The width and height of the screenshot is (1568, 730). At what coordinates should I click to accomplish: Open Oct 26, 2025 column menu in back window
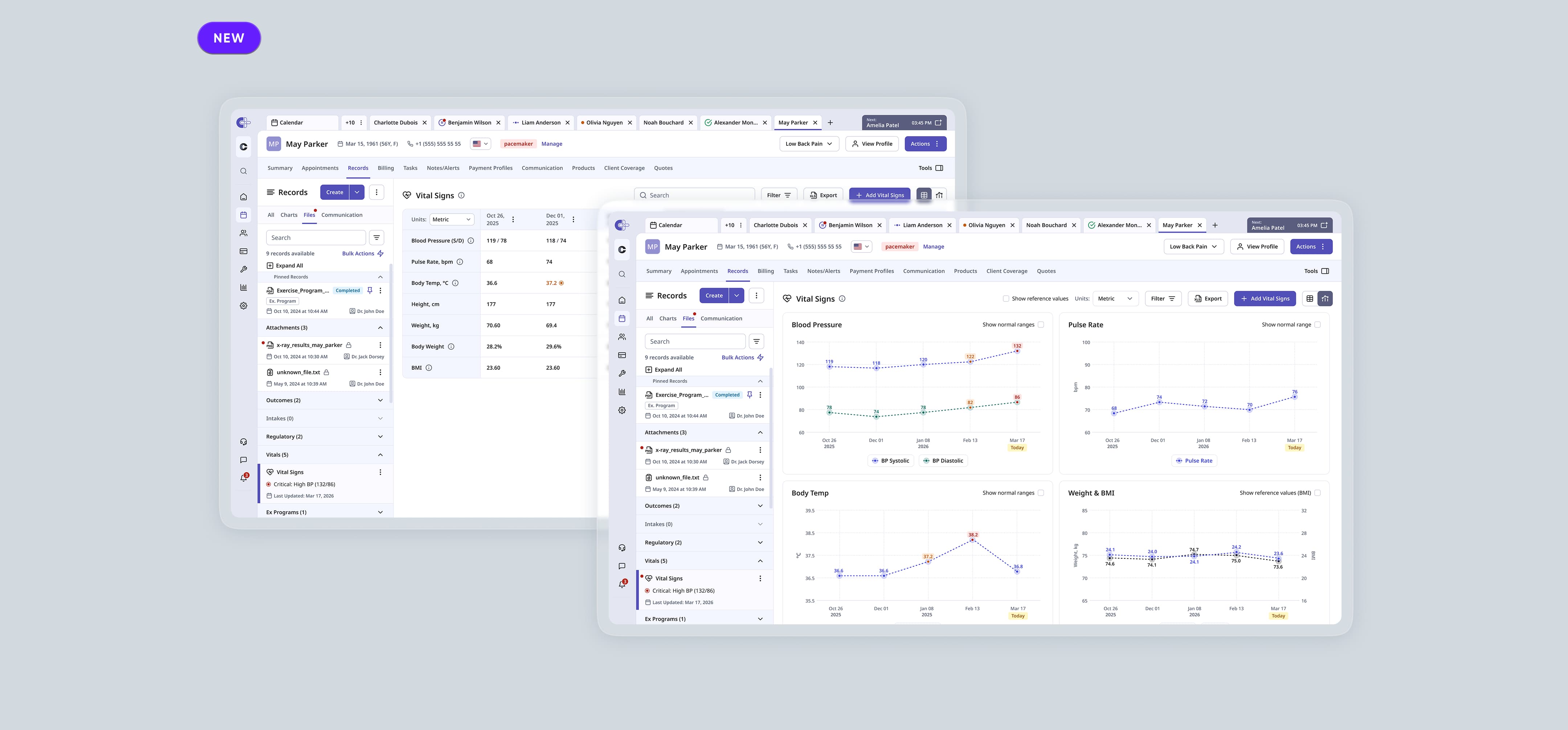[513, 219]
